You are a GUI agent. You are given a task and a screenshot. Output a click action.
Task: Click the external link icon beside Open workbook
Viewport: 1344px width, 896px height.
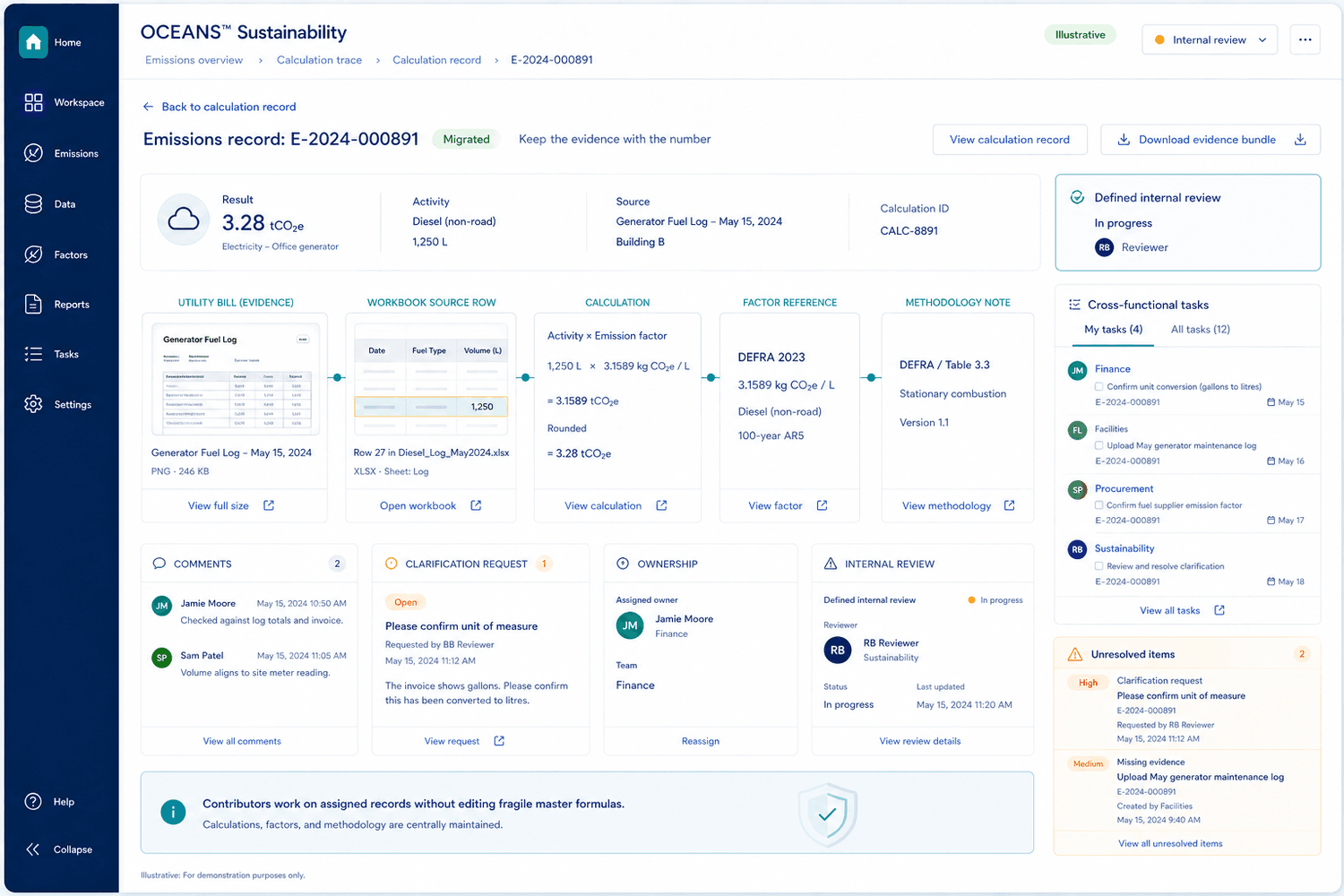(476, 505)
